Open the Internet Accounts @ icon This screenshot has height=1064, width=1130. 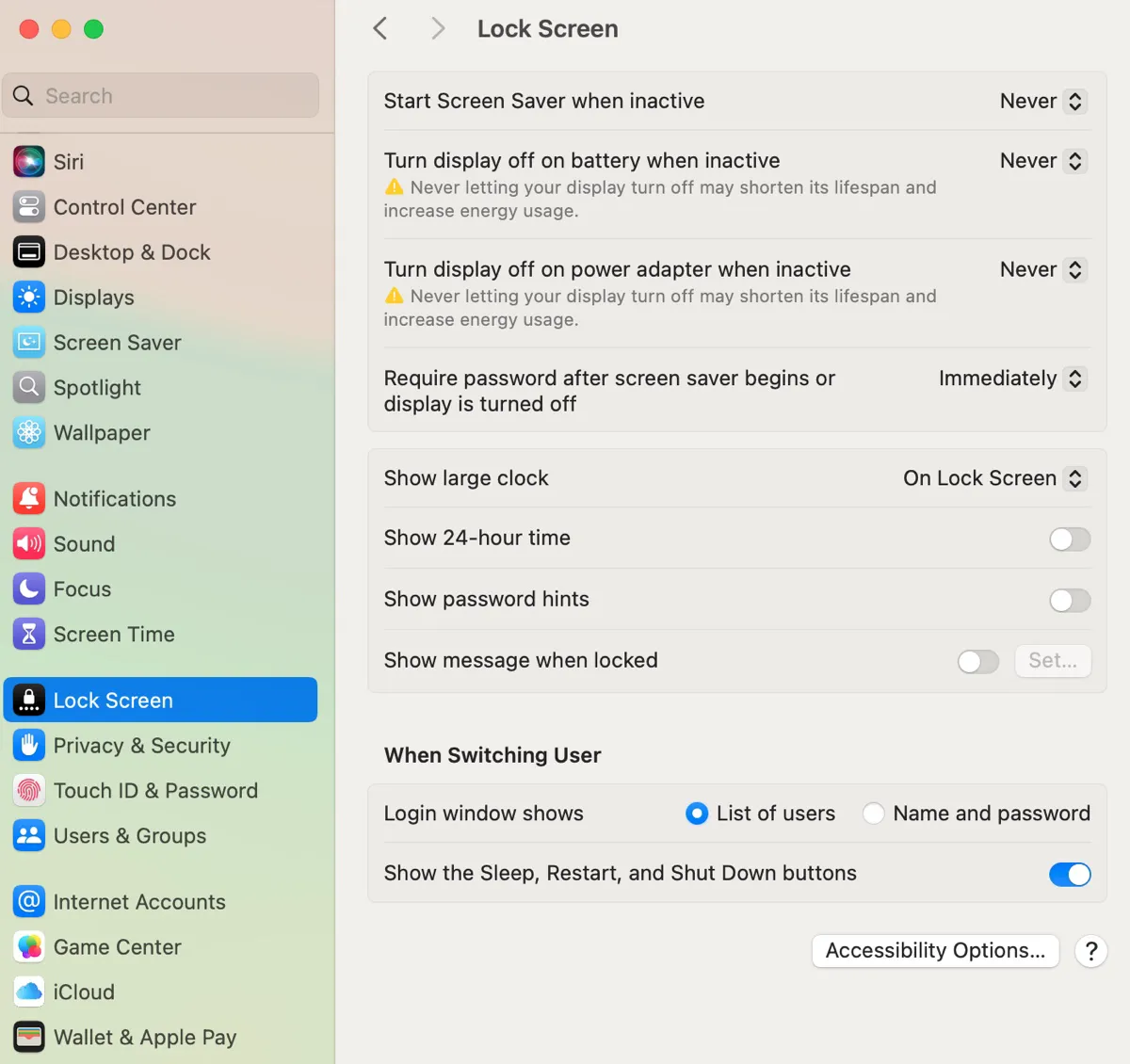tap(29, 902)
